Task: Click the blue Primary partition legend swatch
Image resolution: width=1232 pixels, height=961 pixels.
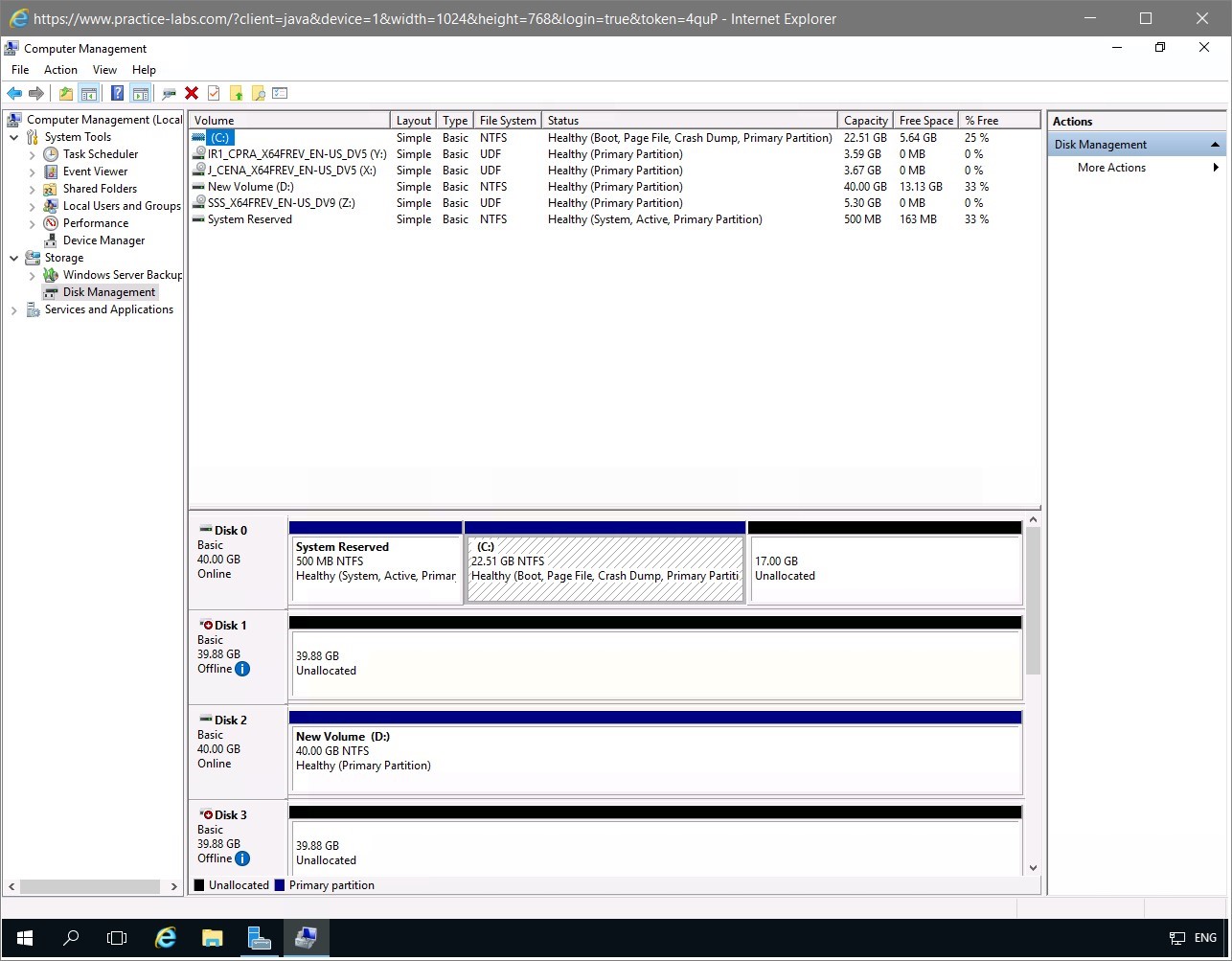Action: point(280,885)
